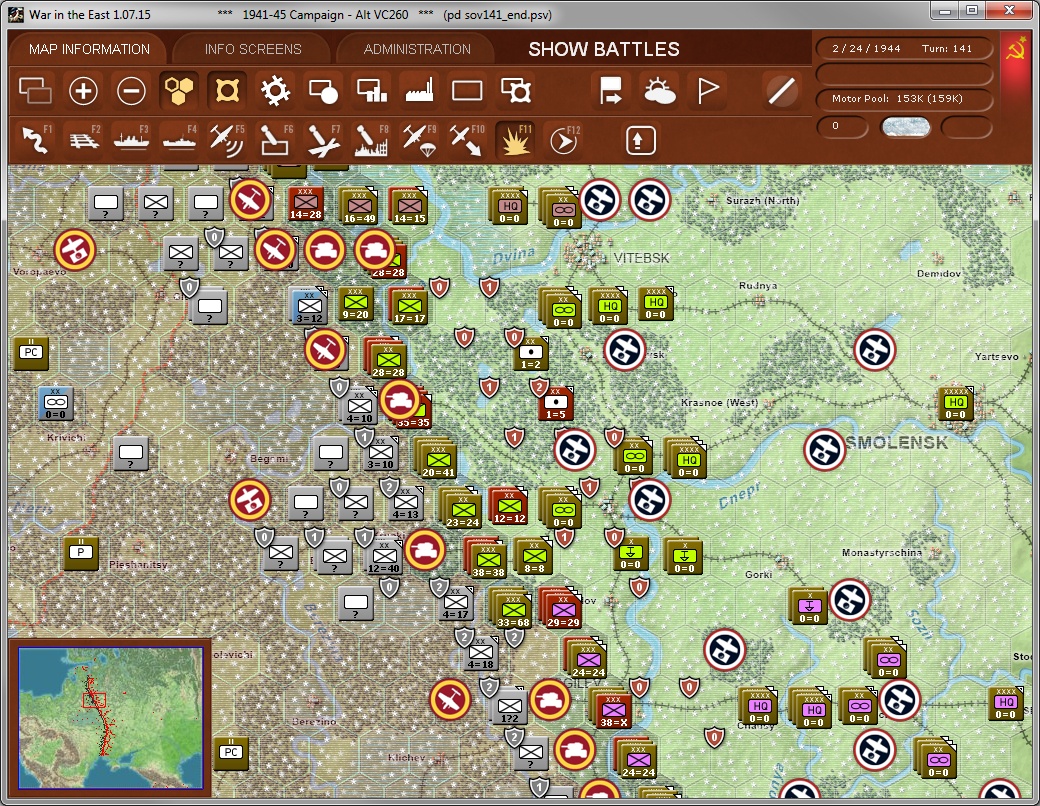The width and height of the screenshot is (1040, 806).
Task: Click the minimap overview thumbnail
Action: (x=110, y=718)
